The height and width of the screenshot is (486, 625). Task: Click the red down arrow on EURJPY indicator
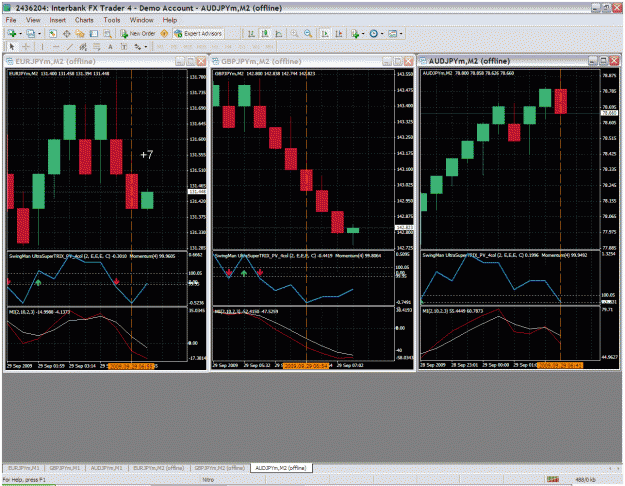[x=116, y=281]
